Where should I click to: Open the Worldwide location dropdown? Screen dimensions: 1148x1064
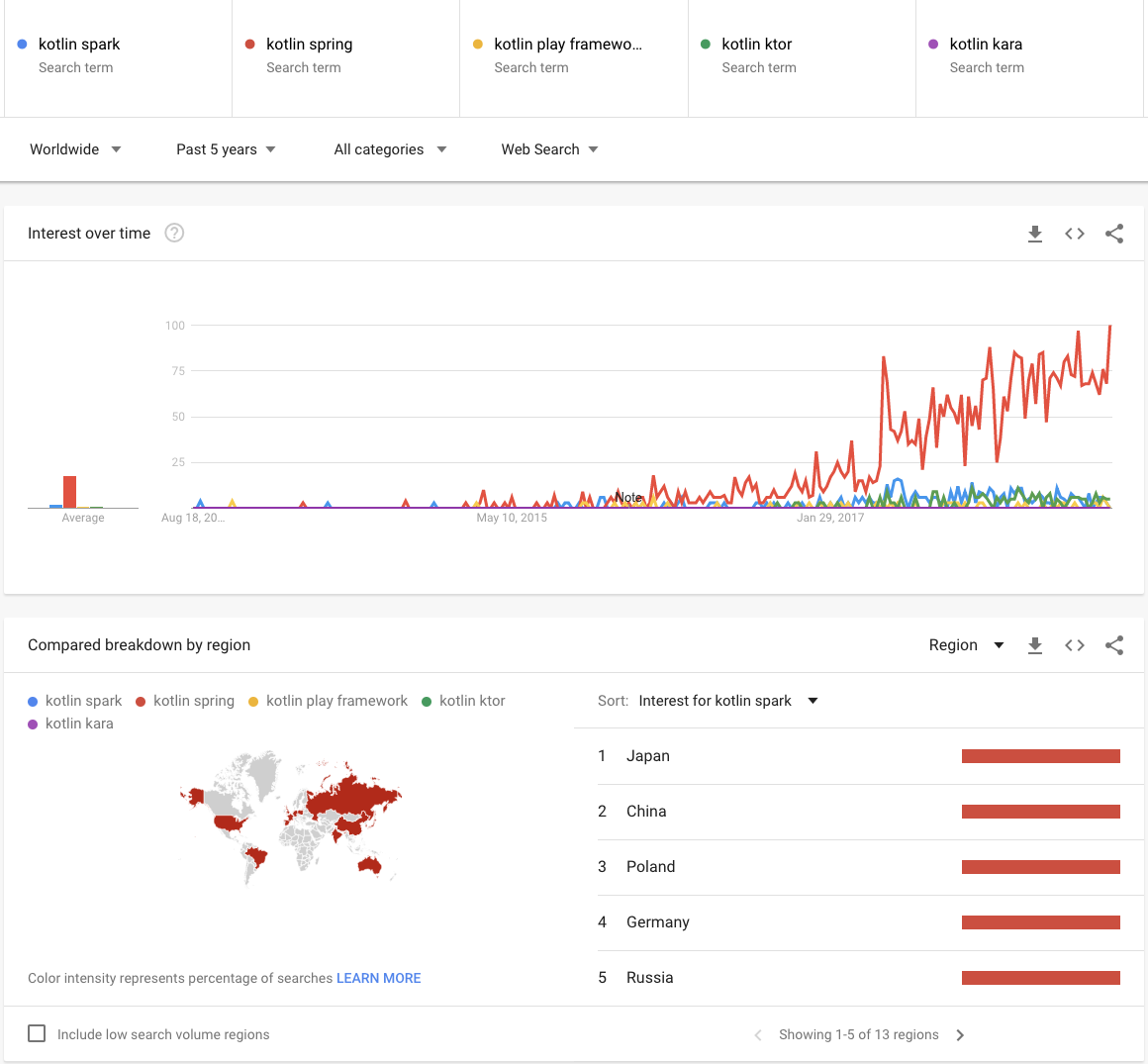coord(75,149)
